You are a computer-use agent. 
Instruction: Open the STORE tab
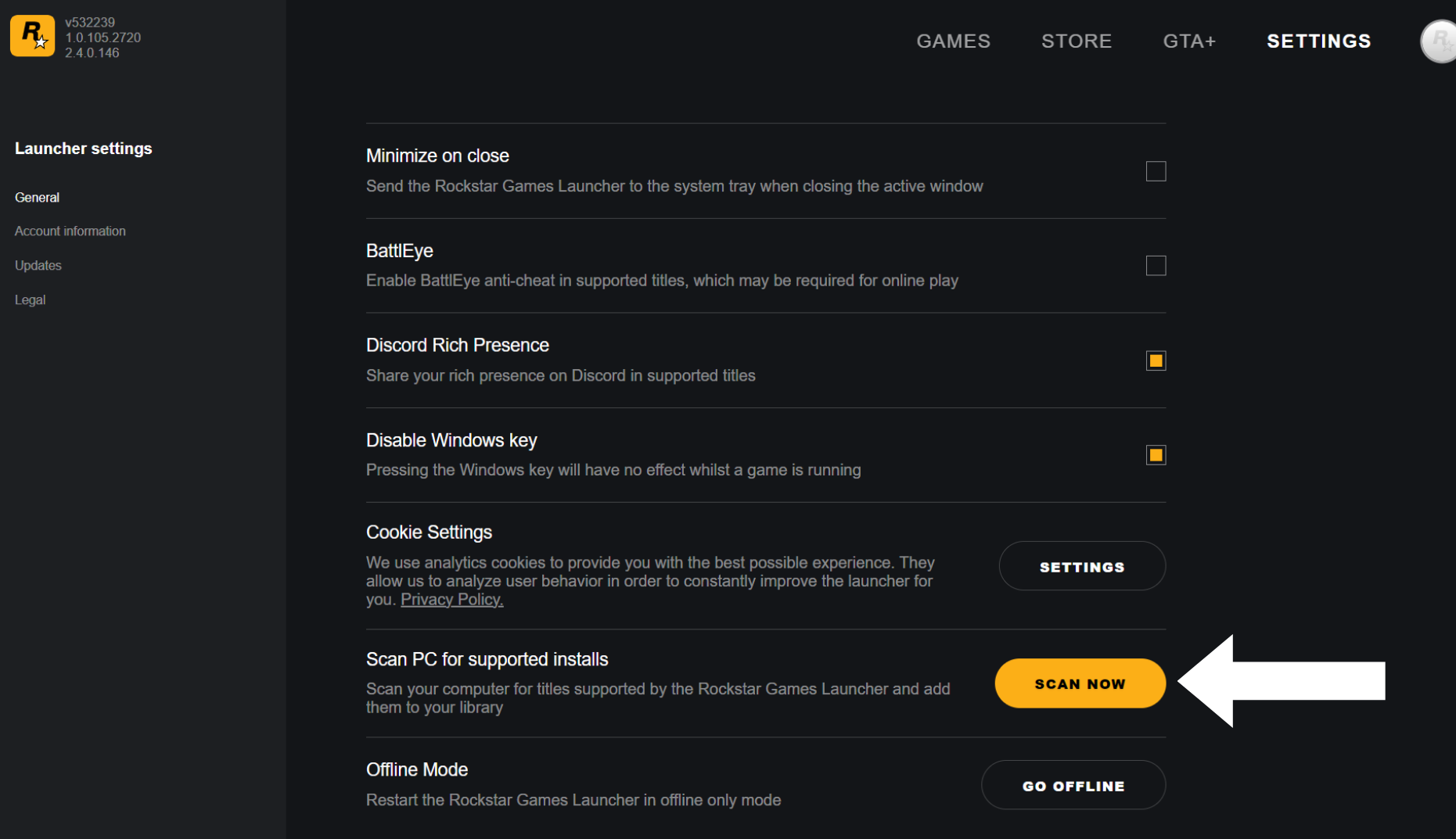tap(1076, 41)
